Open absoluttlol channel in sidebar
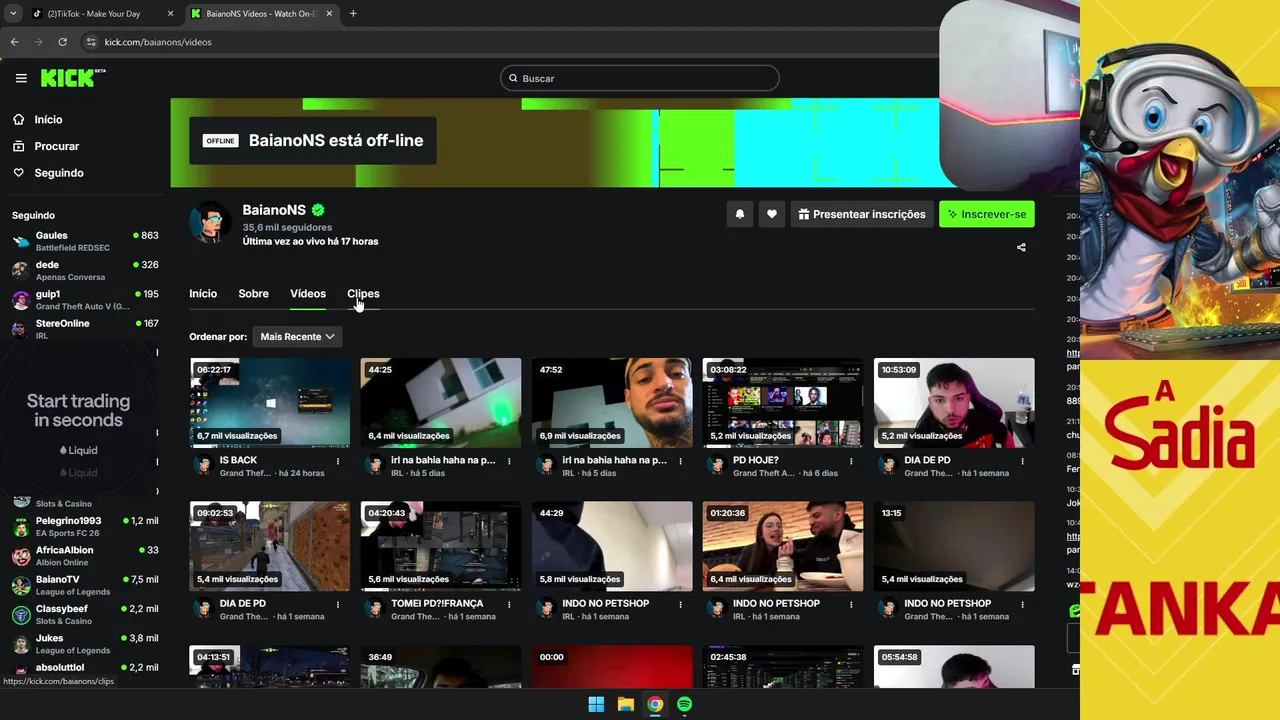 (x=84, y=668)
